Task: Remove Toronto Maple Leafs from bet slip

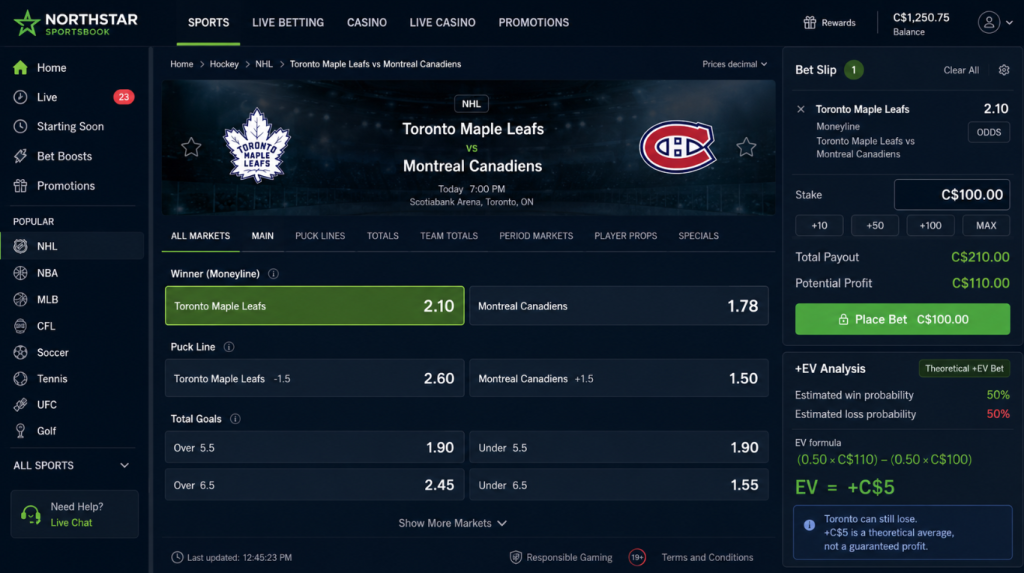Action: pos(801,109)
